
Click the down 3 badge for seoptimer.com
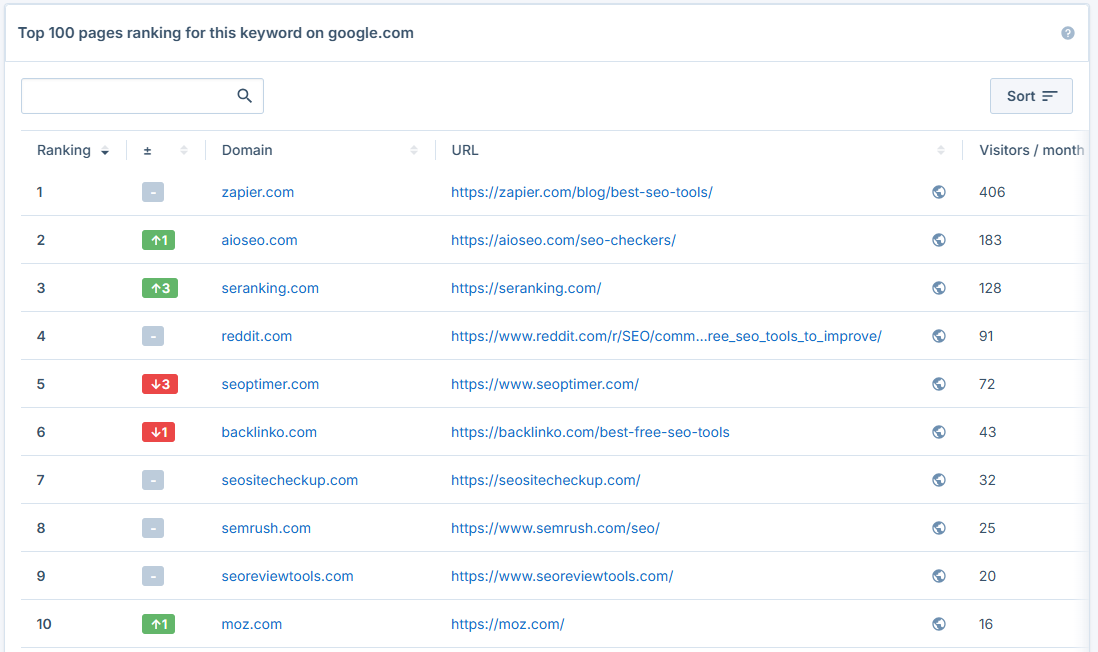[160, 384]
